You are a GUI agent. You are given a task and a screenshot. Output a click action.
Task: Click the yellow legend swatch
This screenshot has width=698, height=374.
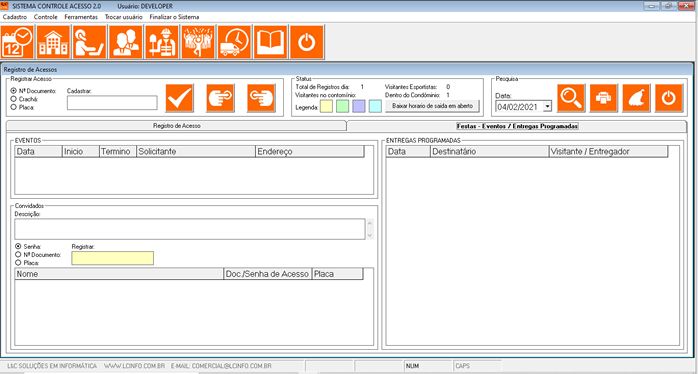[326, 106]
